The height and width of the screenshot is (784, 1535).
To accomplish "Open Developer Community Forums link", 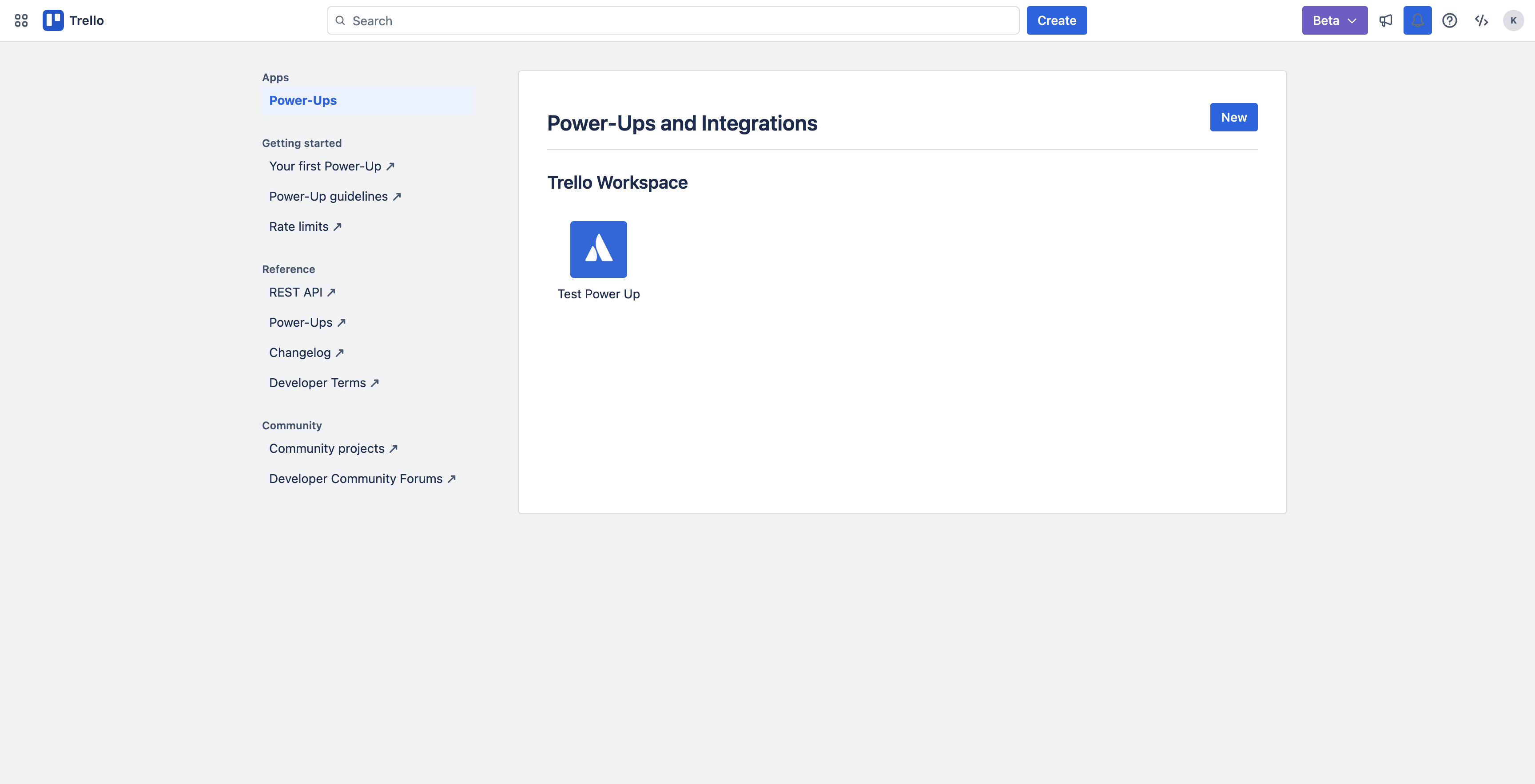I will [x=362, y=479].
